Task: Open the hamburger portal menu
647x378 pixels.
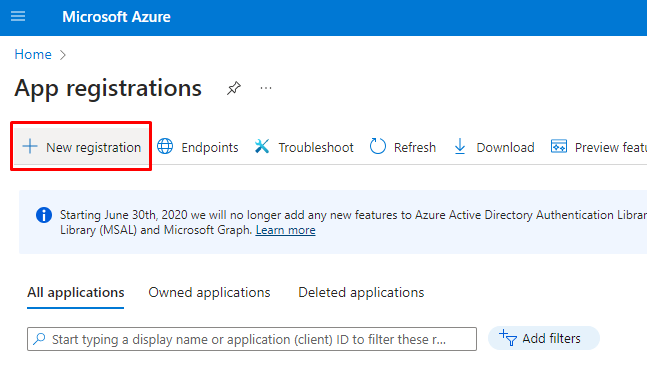Action: coord(18,17)
